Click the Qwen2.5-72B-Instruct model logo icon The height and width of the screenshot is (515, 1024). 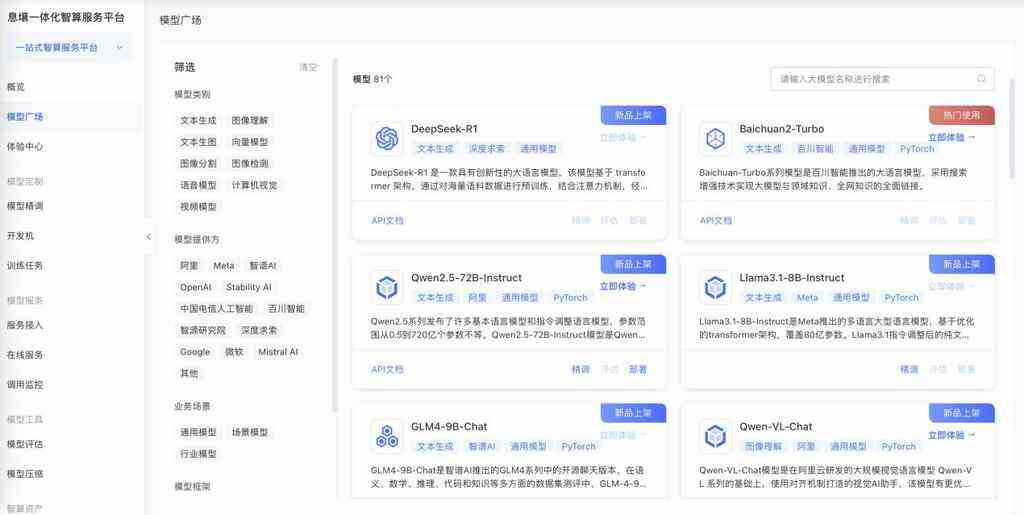(x=387, y=287)
